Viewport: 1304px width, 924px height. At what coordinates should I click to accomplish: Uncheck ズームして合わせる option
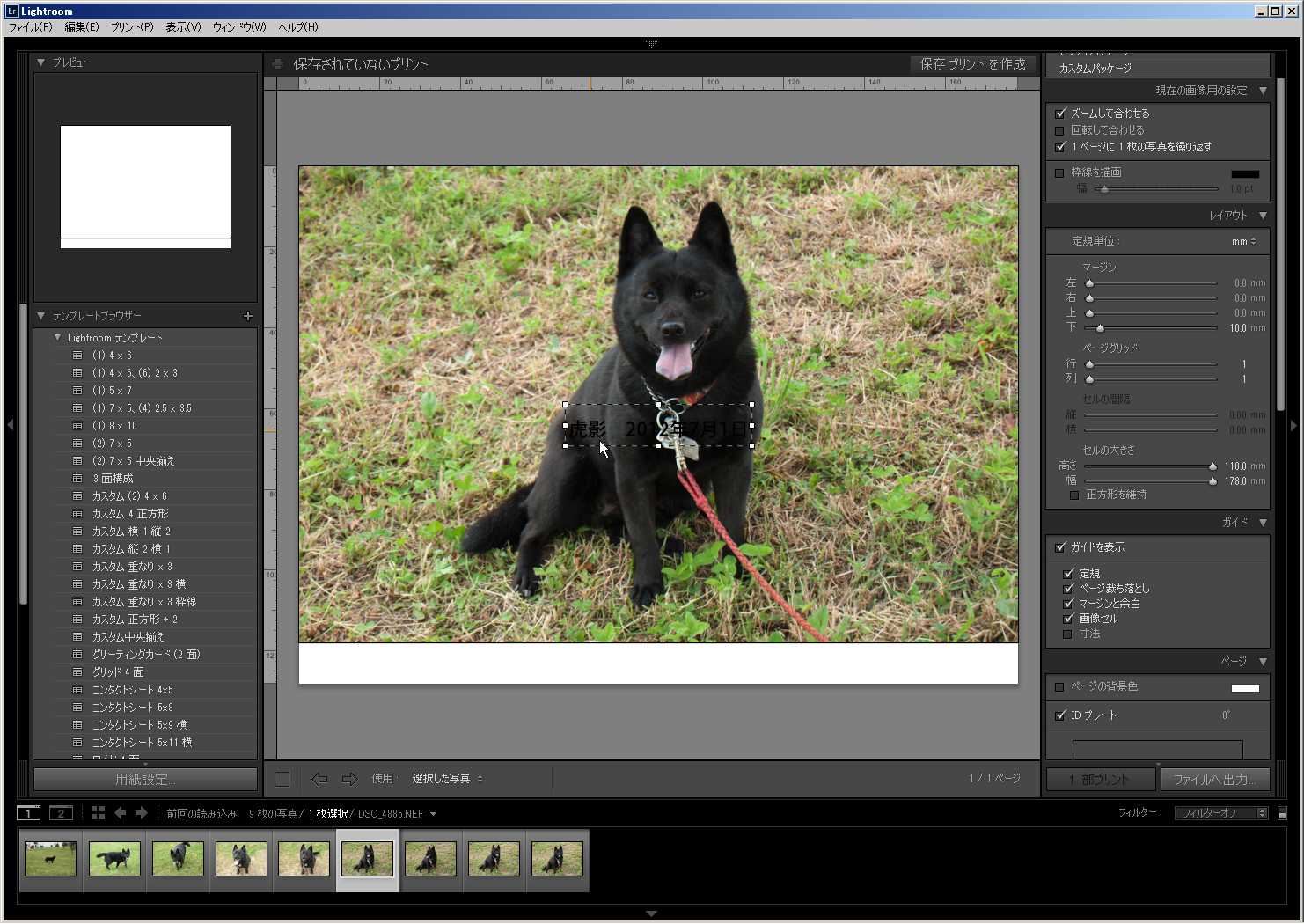click(1060, 114)
